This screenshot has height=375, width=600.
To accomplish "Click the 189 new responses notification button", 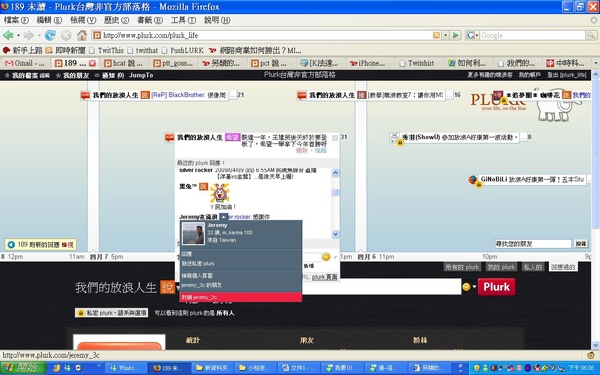I will pyautogui.click(x=41, y=245).
